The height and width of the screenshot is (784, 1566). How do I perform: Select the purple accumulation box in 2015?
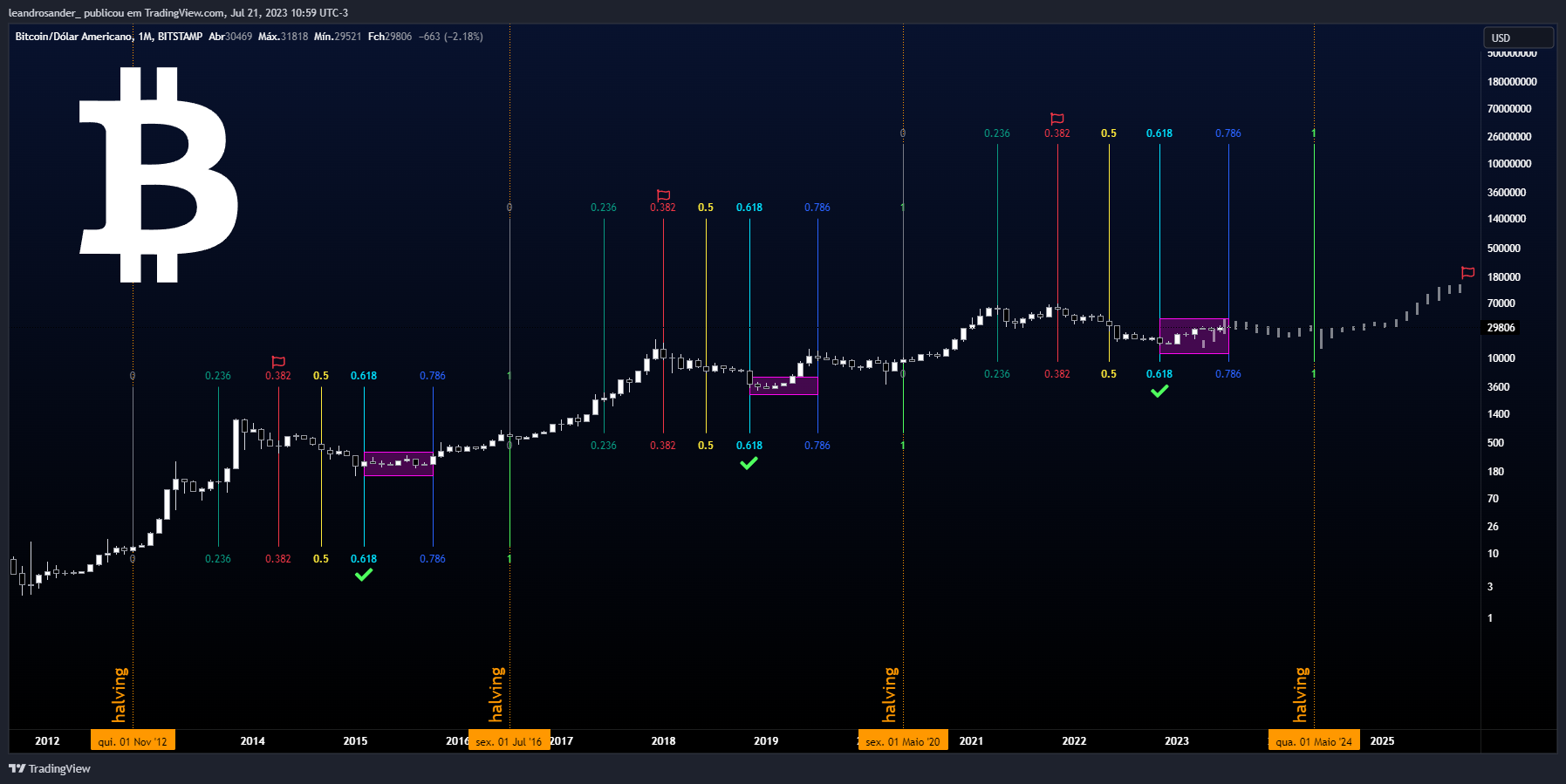(399, 463)
